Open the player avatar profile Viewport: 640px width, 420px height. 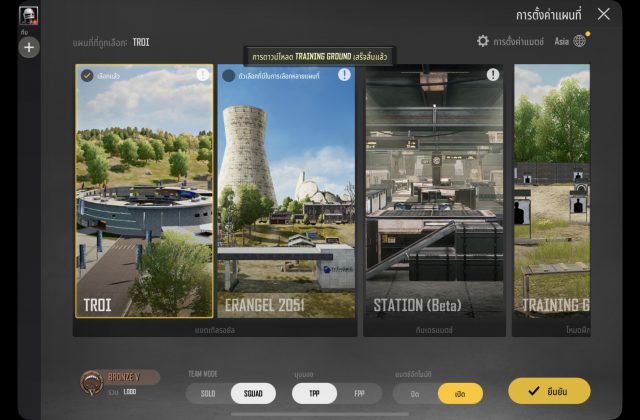[x=28, y=15]
